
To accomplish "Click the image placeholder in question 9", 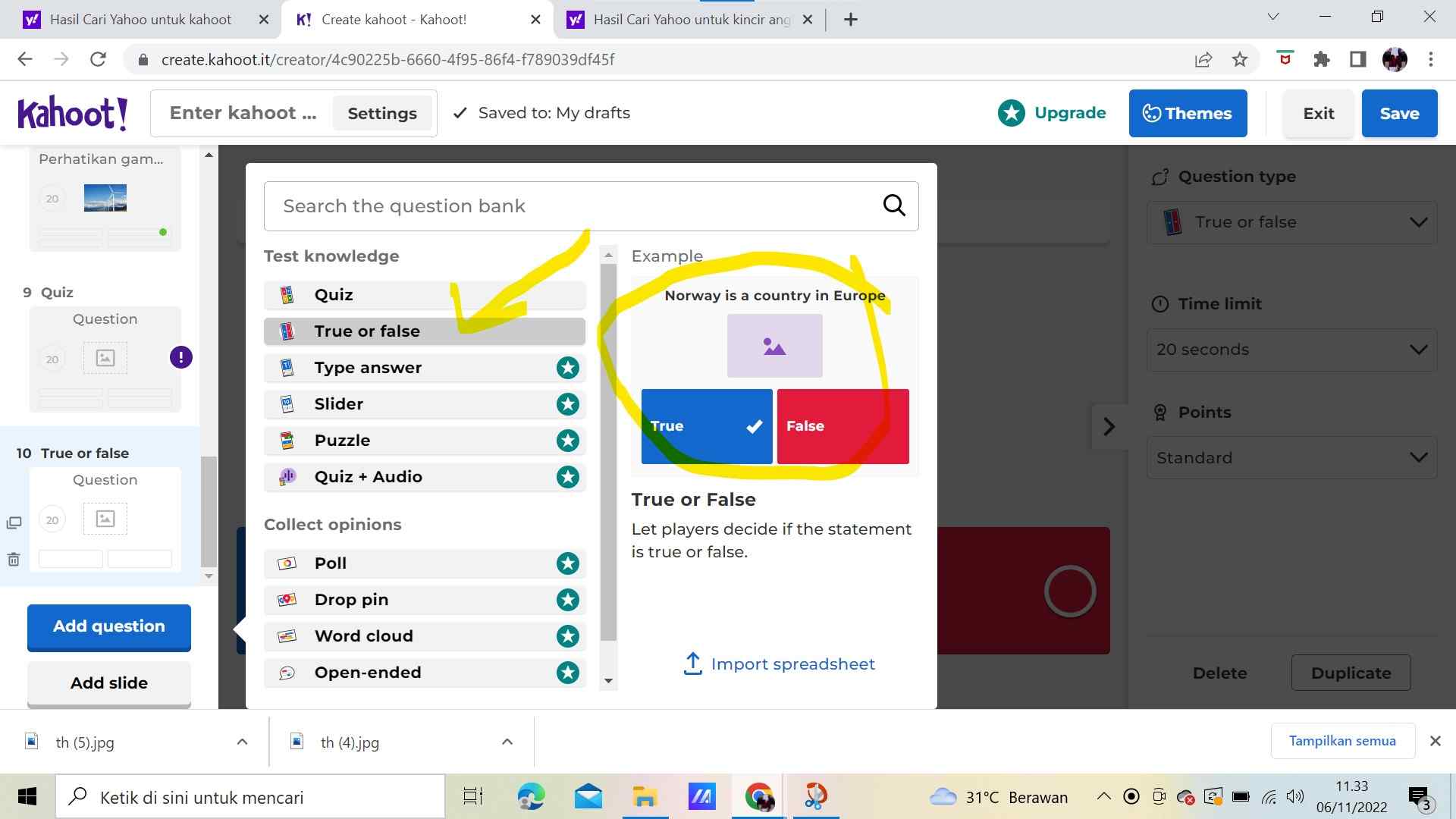I will click(x=105, y=358).
